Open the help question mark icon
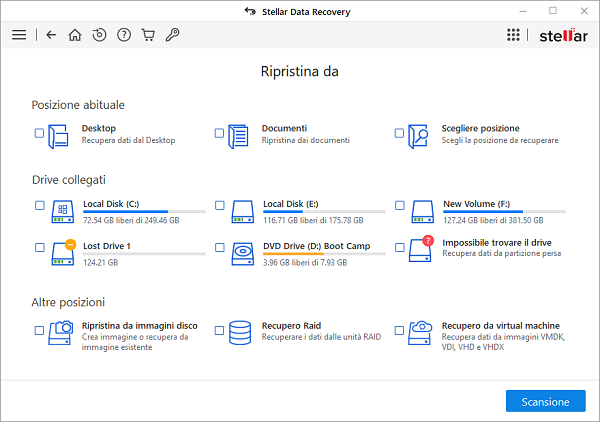 124,35
